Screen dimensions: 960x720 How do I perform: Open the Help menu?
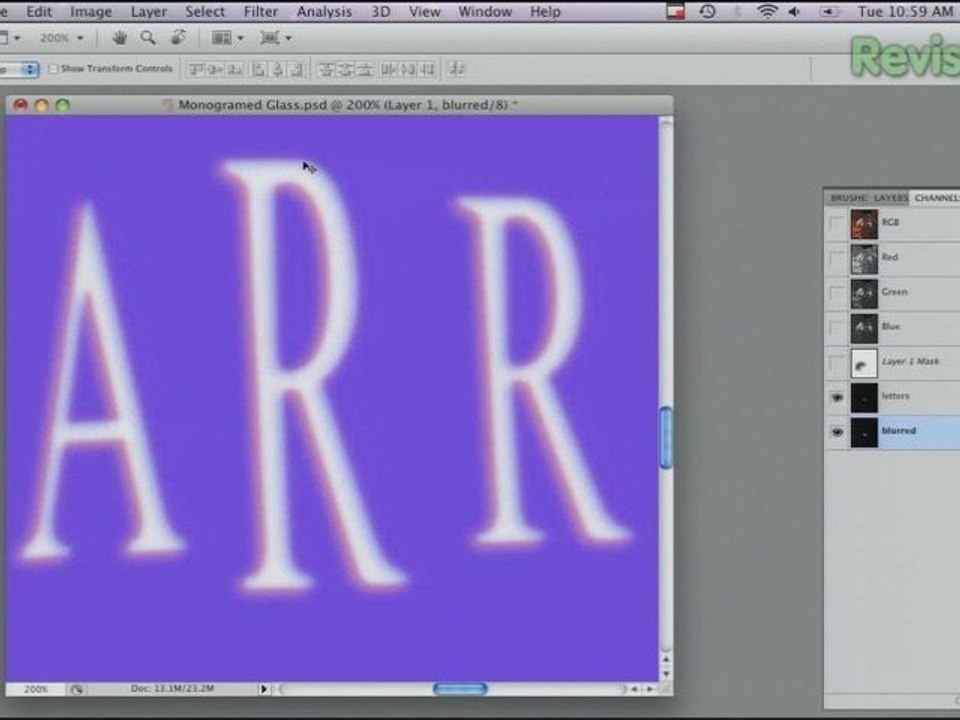pyautogui.click(x=545, y=12)
